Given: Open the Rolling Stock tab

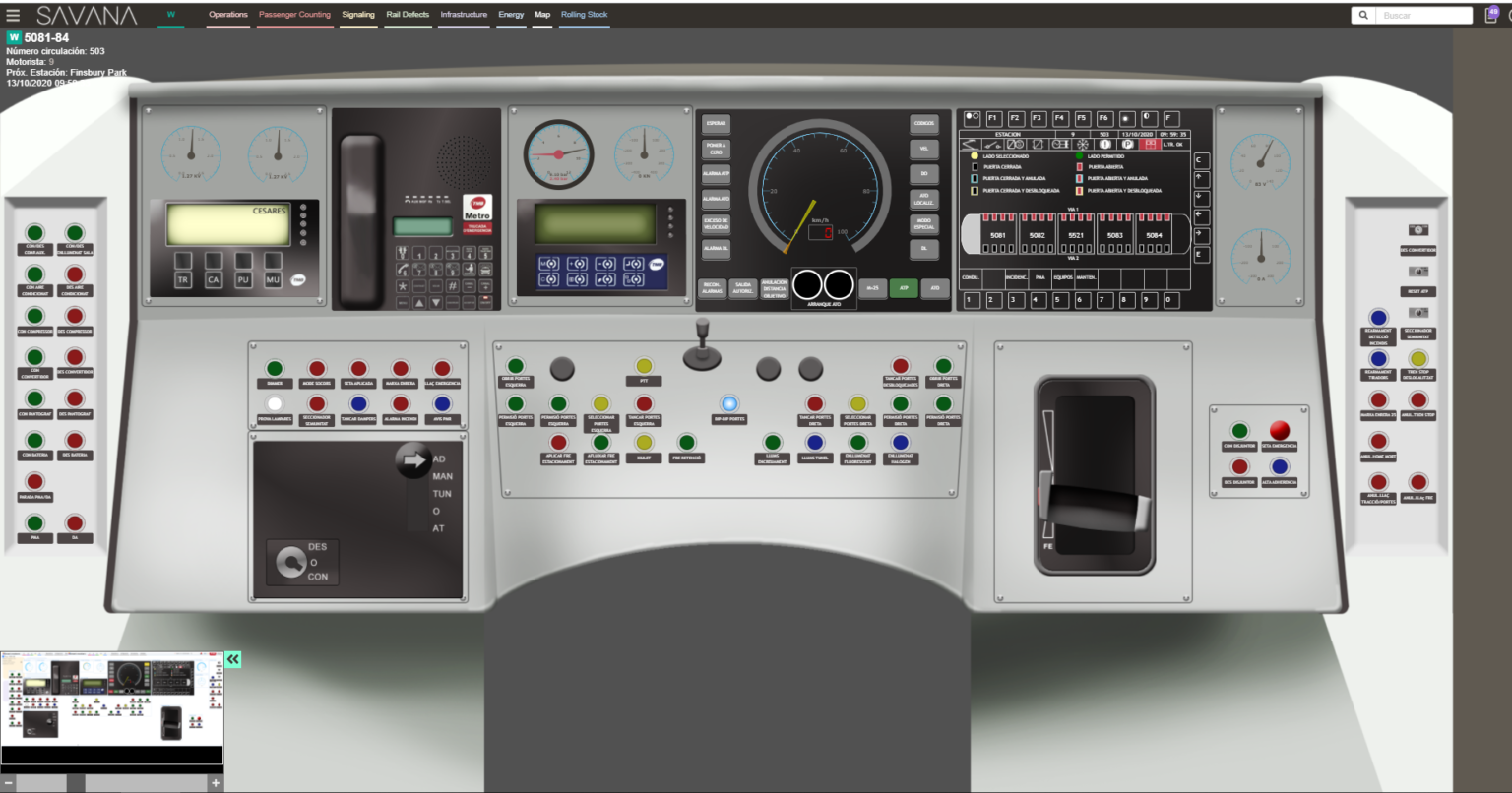Looking at the screenshot, I should [x=584, y=15].
